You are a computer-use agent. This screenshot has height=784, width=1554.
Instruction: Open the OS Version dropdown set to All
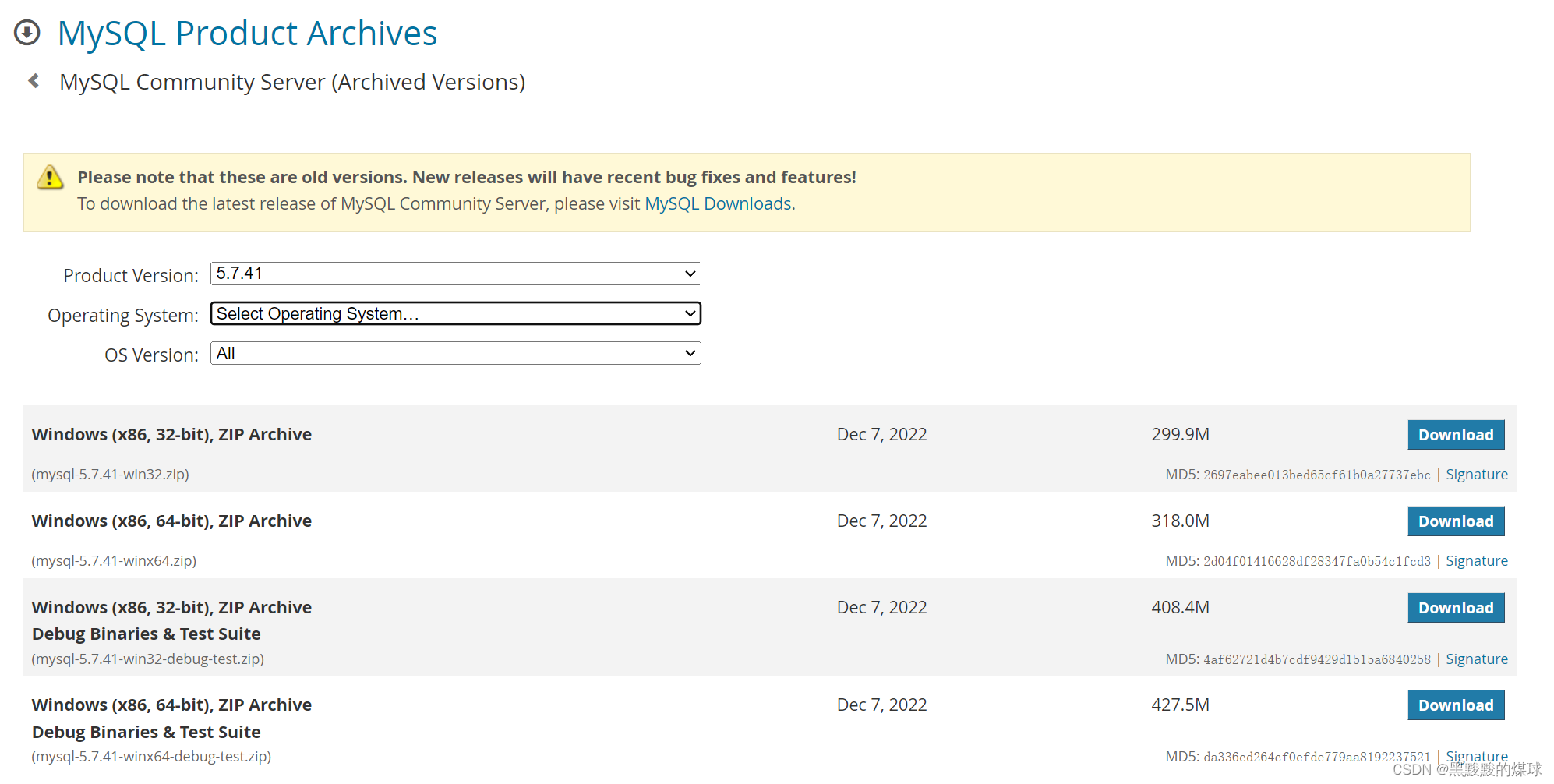point(455,353)
